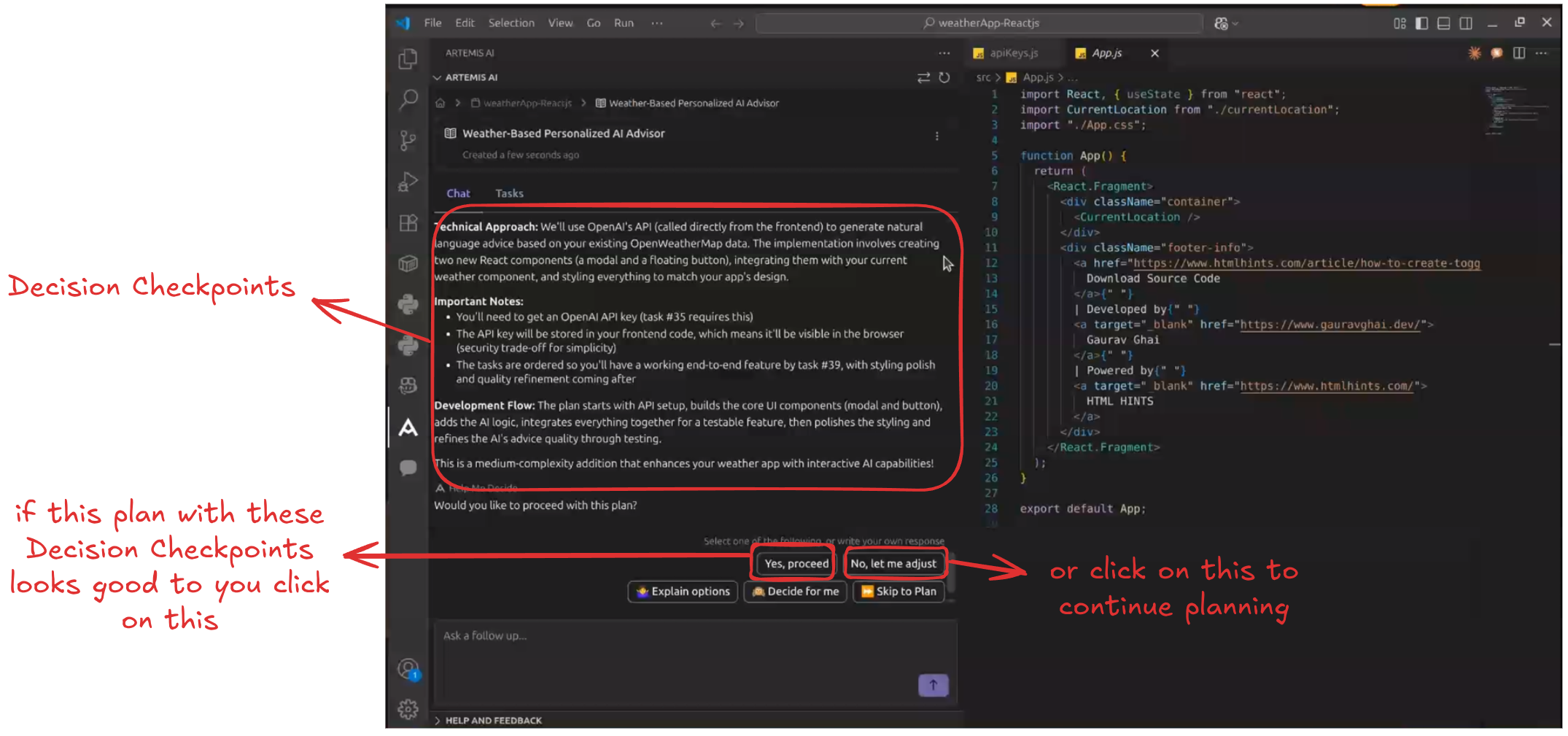Image resolution: width=1568 pixels, height=736 pixels.
Task: Click the home icon in Artemis breadcrumb
Action: point(440,104)
